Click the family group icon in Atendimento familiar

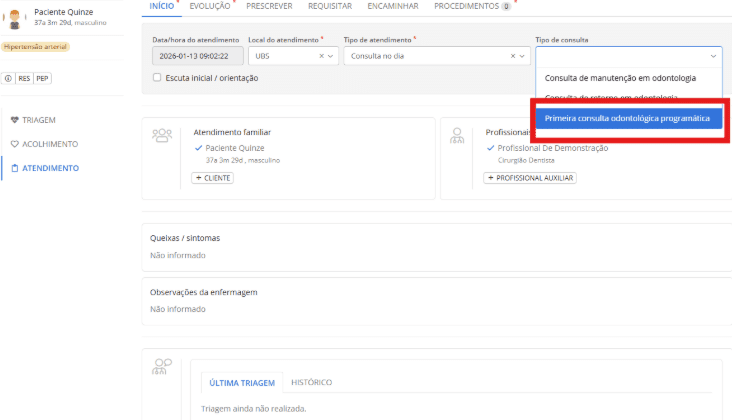tap(162, 136)
